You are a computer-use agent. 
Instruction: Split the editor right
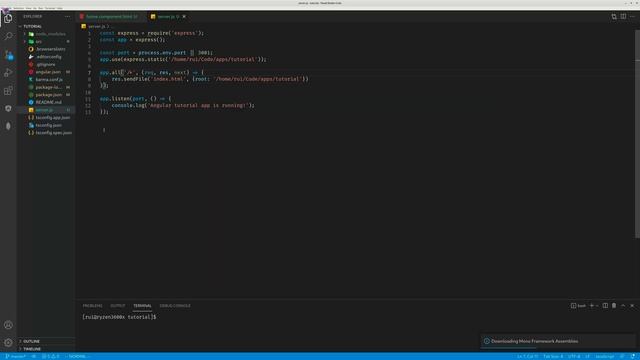pos(623,16)
